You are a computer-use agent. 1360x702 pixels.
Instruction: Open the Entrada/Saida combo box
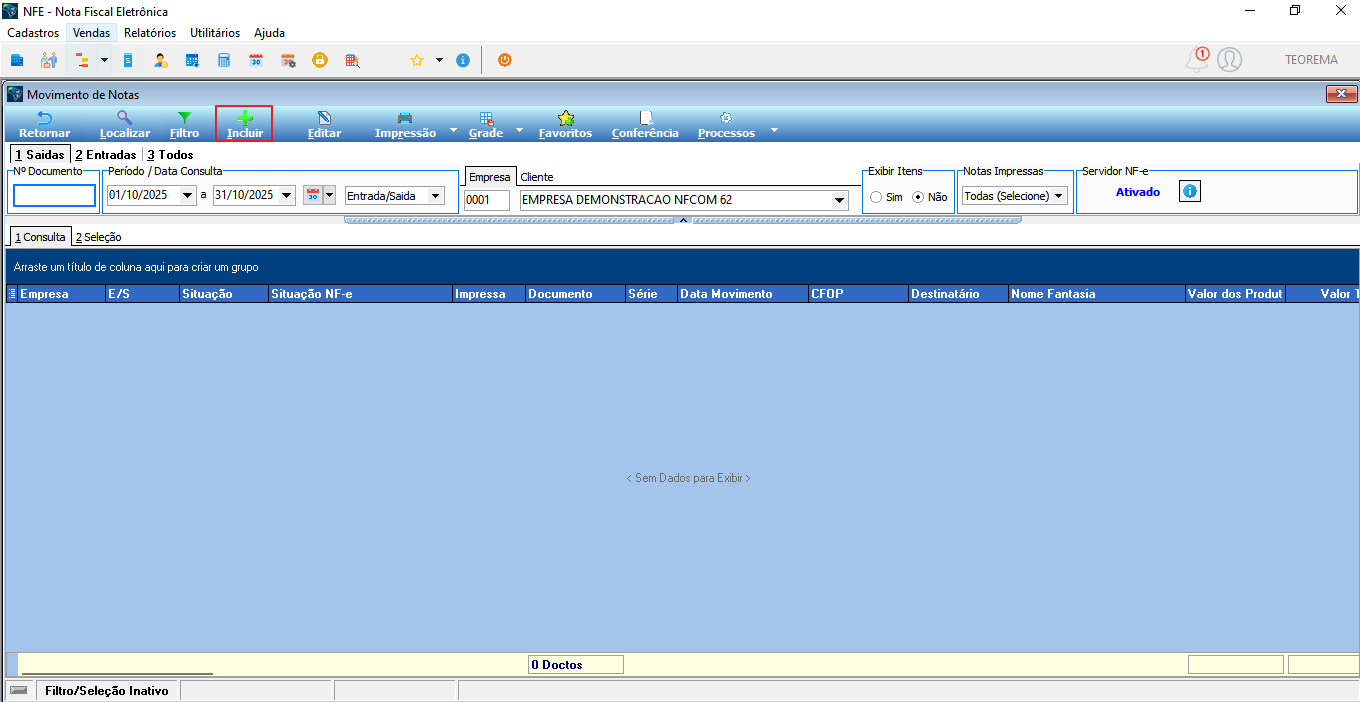click(x=395, y=196)
